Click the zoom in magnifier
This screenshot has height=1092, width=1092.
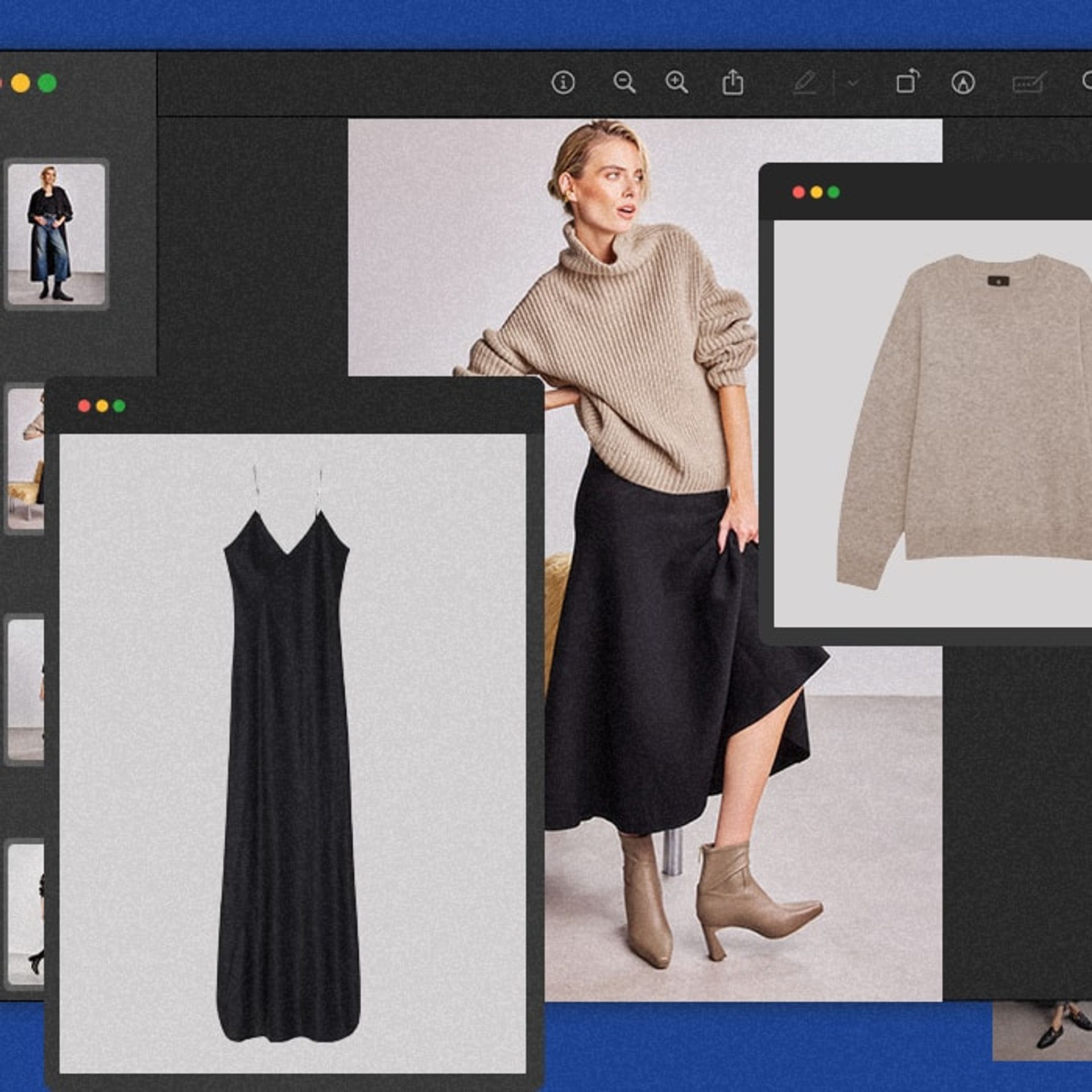677,83
